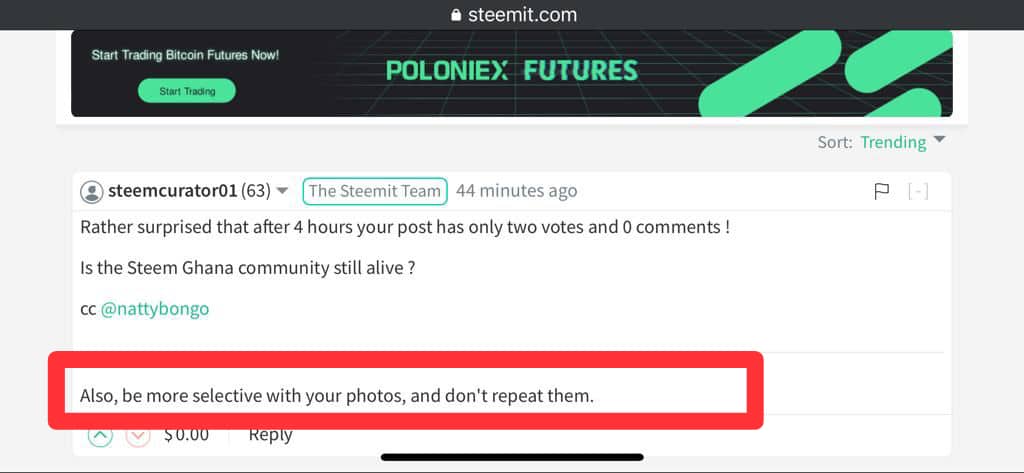Collapse the comment using the [-] toggle

click(917, 191)
